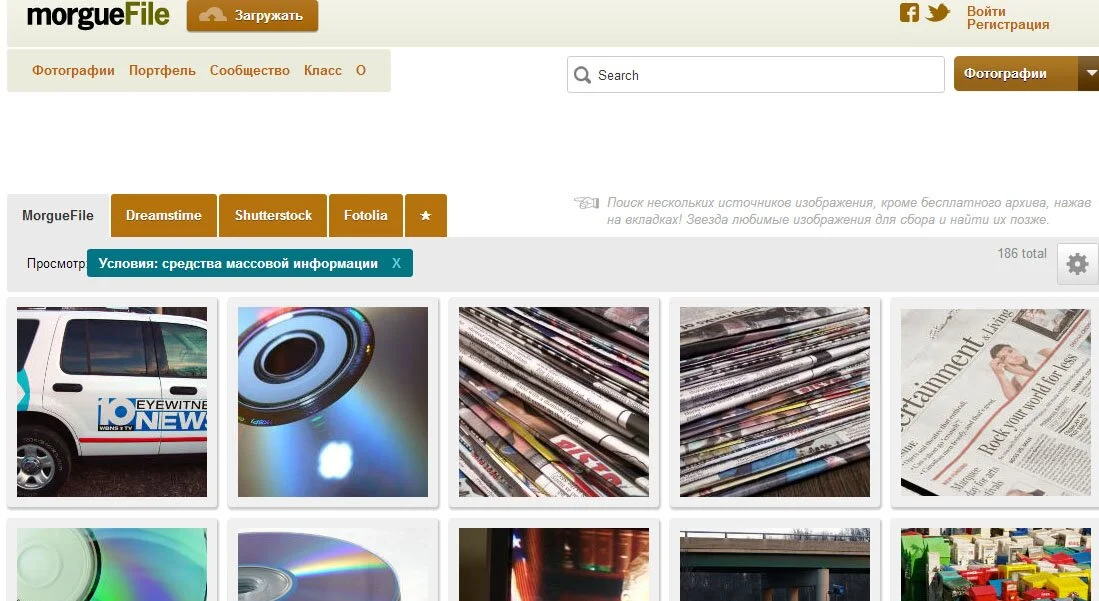Switch to the MorgueFile tab
Image resolution: width=1099 pixels, height=601 pixels.
[x=58, y=215]
